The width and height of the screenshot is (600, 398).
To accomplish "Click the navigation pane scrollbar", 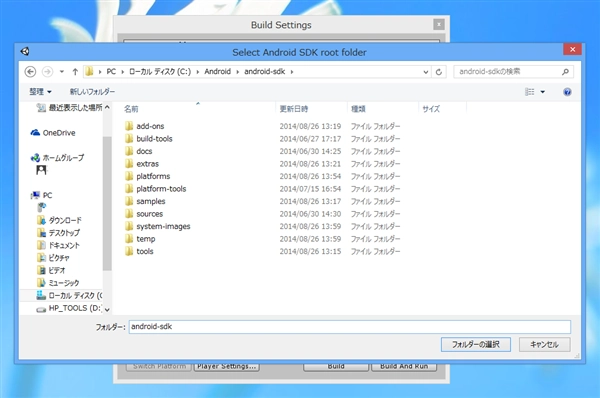I will click(x=107, y=203).
